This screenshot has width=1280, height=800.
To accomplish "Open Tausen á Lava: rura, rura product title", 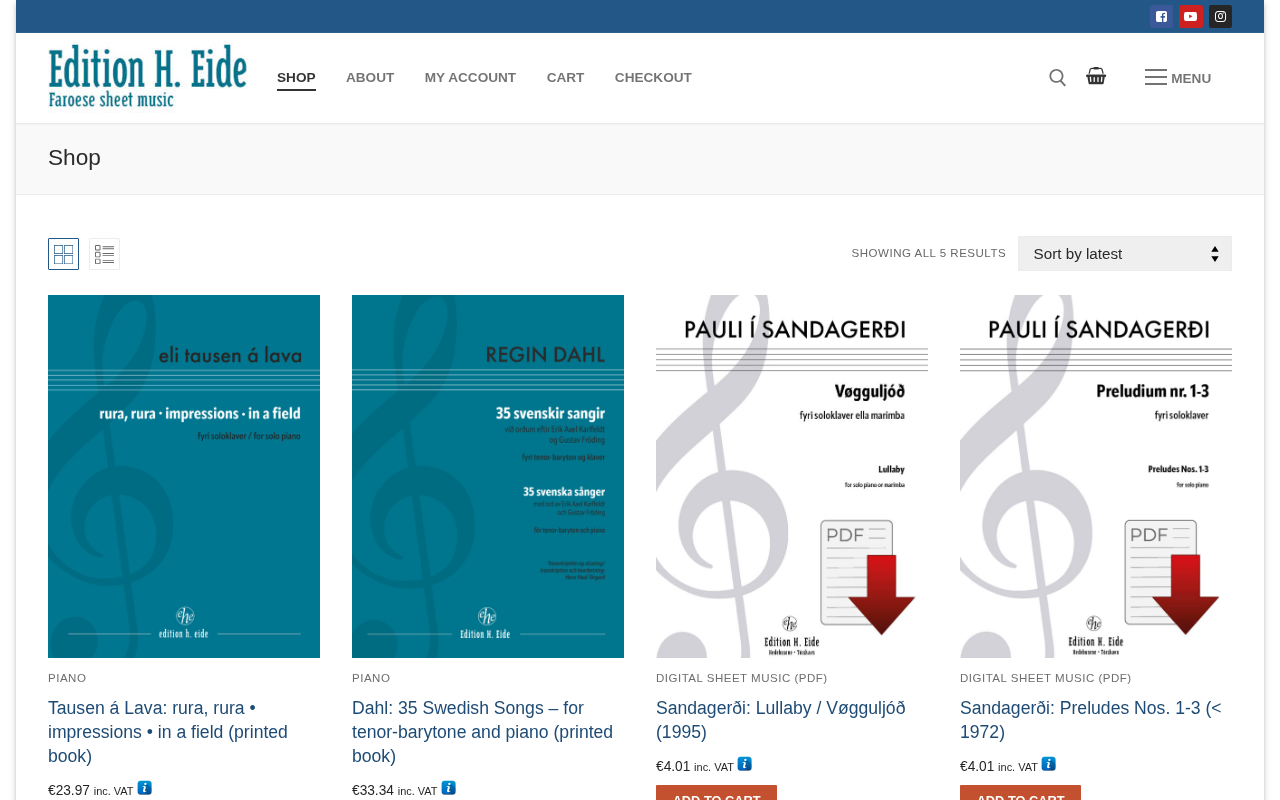I will click(168, 732).
